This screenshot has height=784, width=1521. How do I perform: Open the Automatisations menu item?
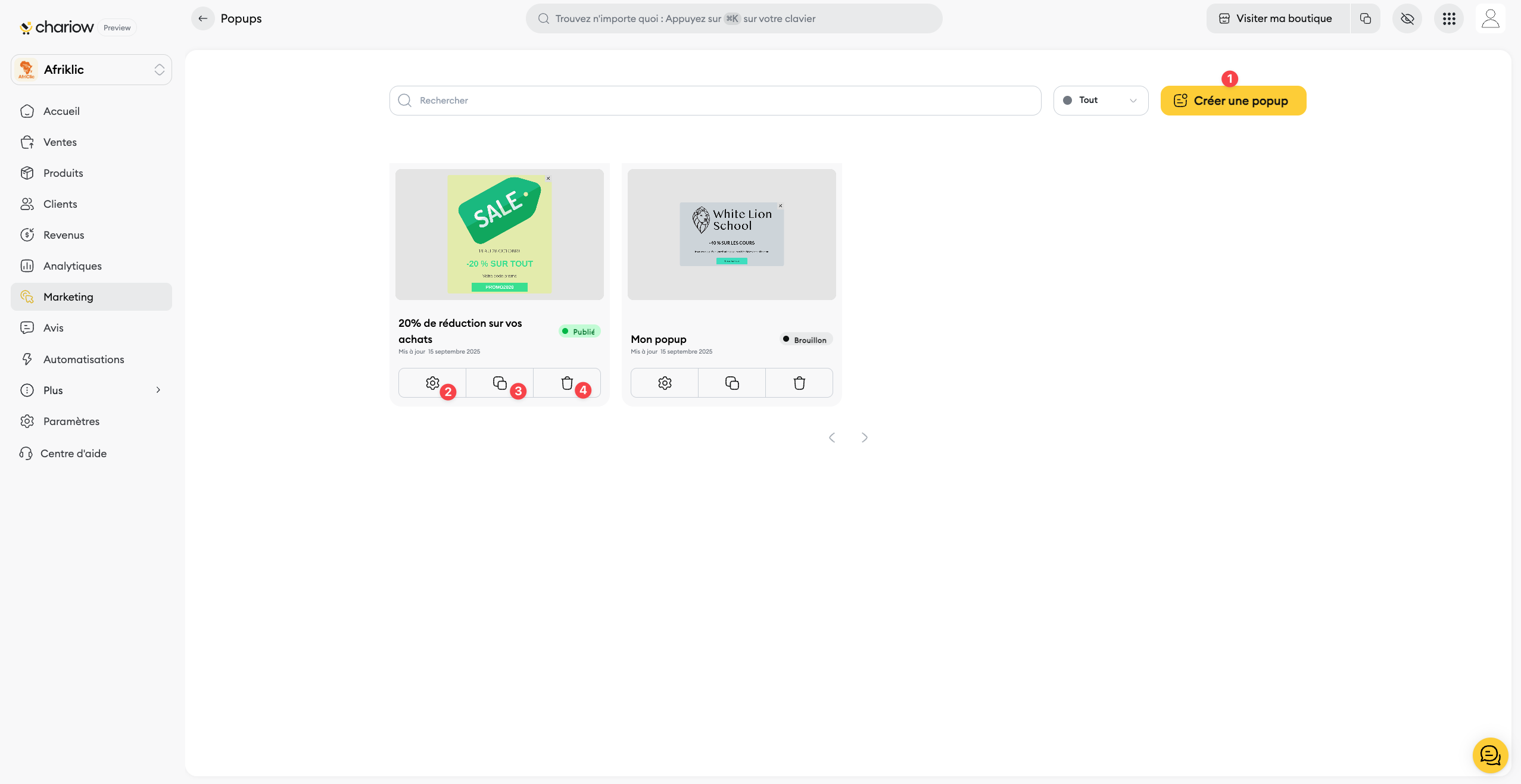coord(83,359)
